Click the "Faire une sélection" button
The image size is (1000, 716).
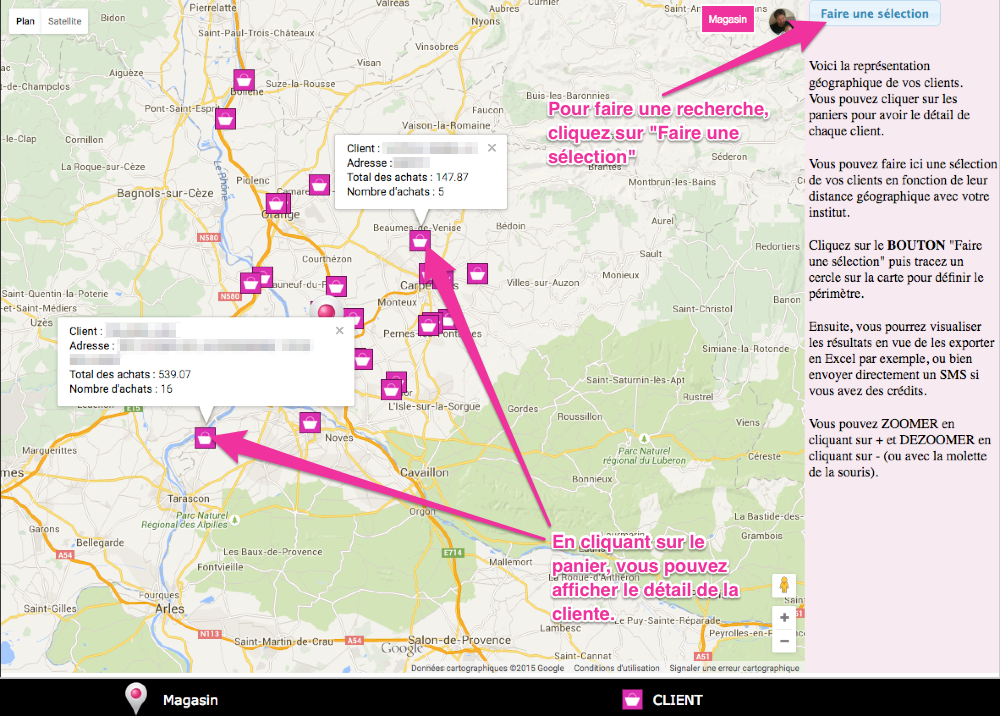(x=874, y=14)
